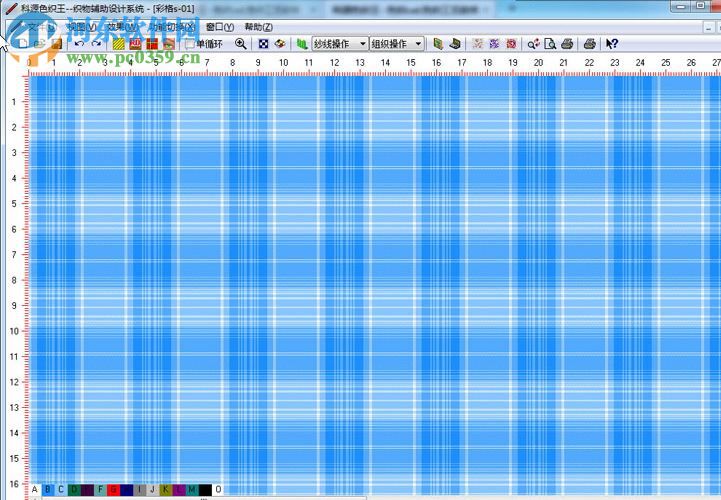Click the blue checkerboard weave icon
The height and width of the screenshot is (500, 721).
coord(263,44)
